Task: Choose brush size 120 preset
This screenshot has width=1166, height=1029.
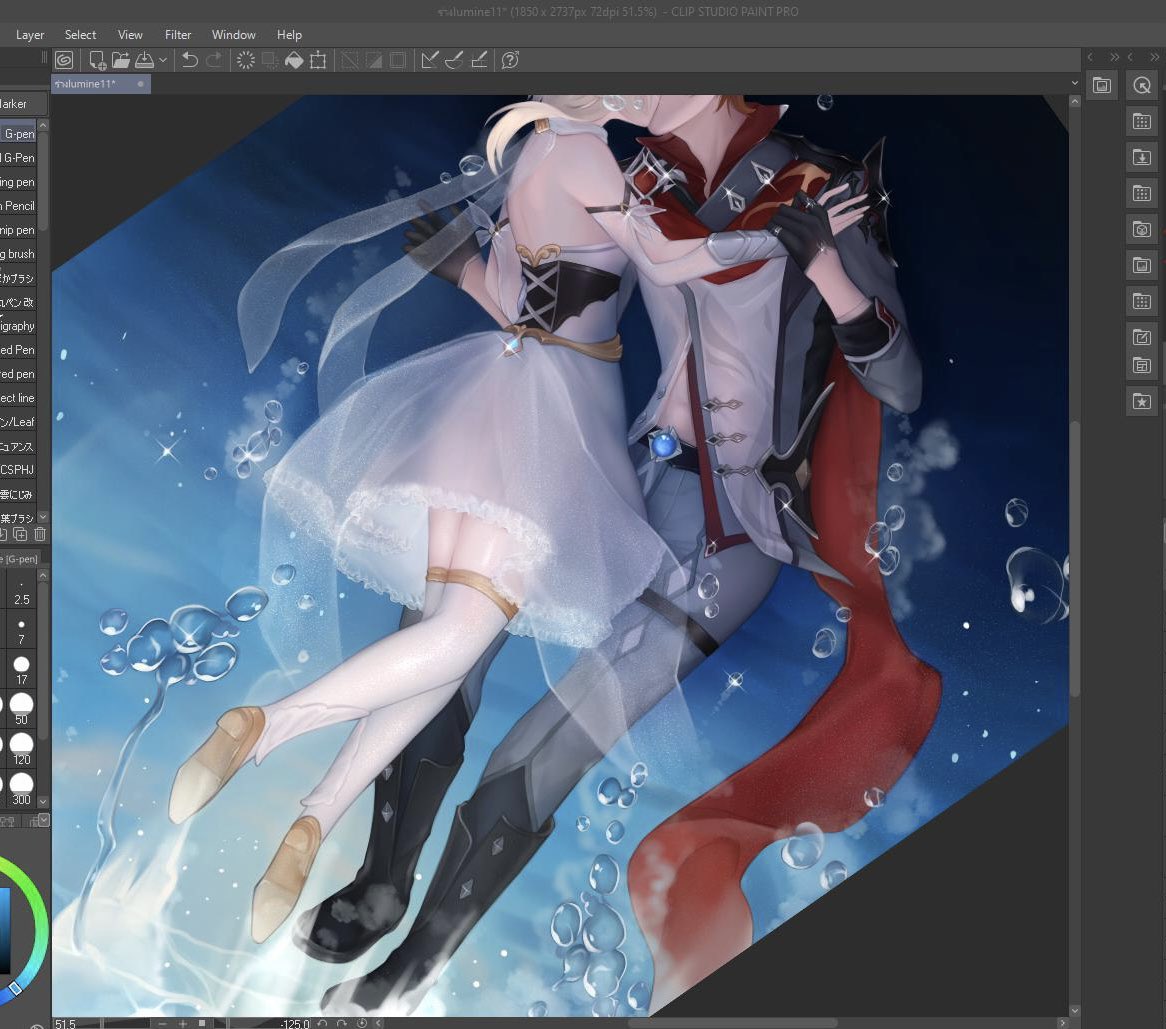Action: pos(22,749)
